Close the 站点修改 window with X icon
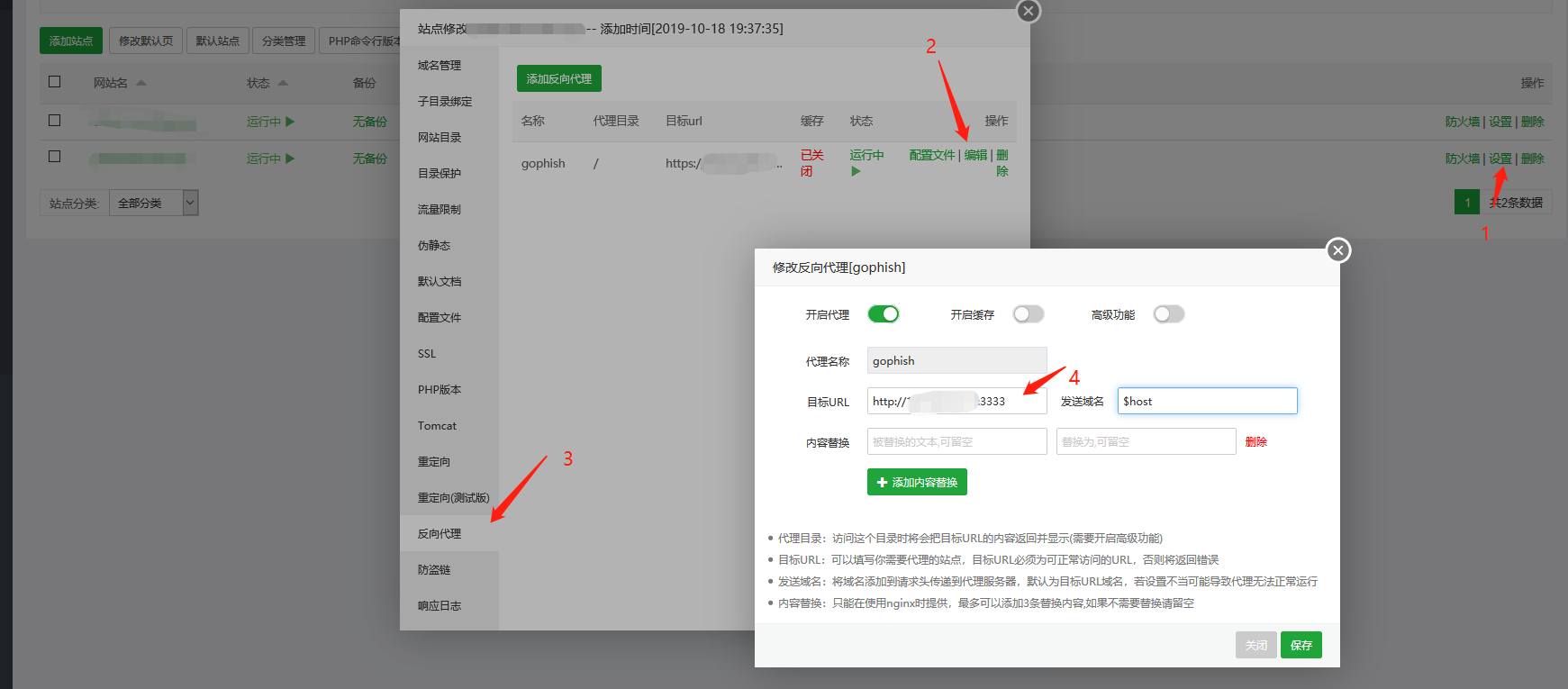 1029,11
